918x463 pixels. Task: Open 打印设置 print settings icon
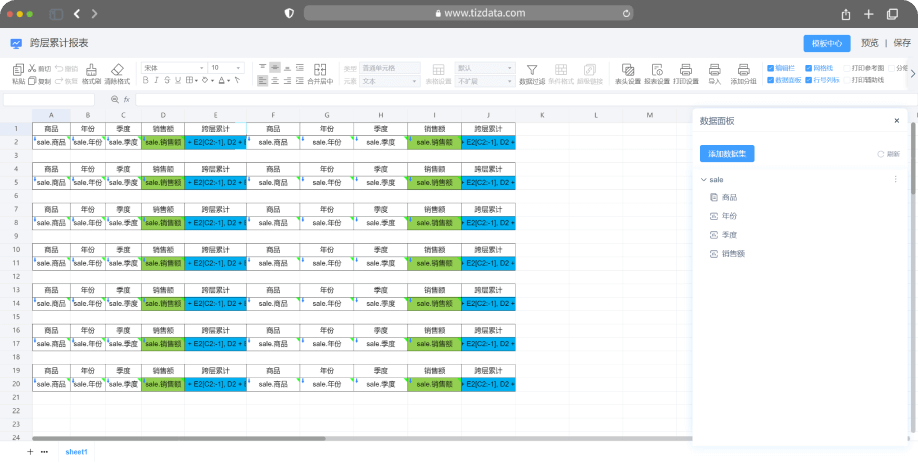coord(686,70)
